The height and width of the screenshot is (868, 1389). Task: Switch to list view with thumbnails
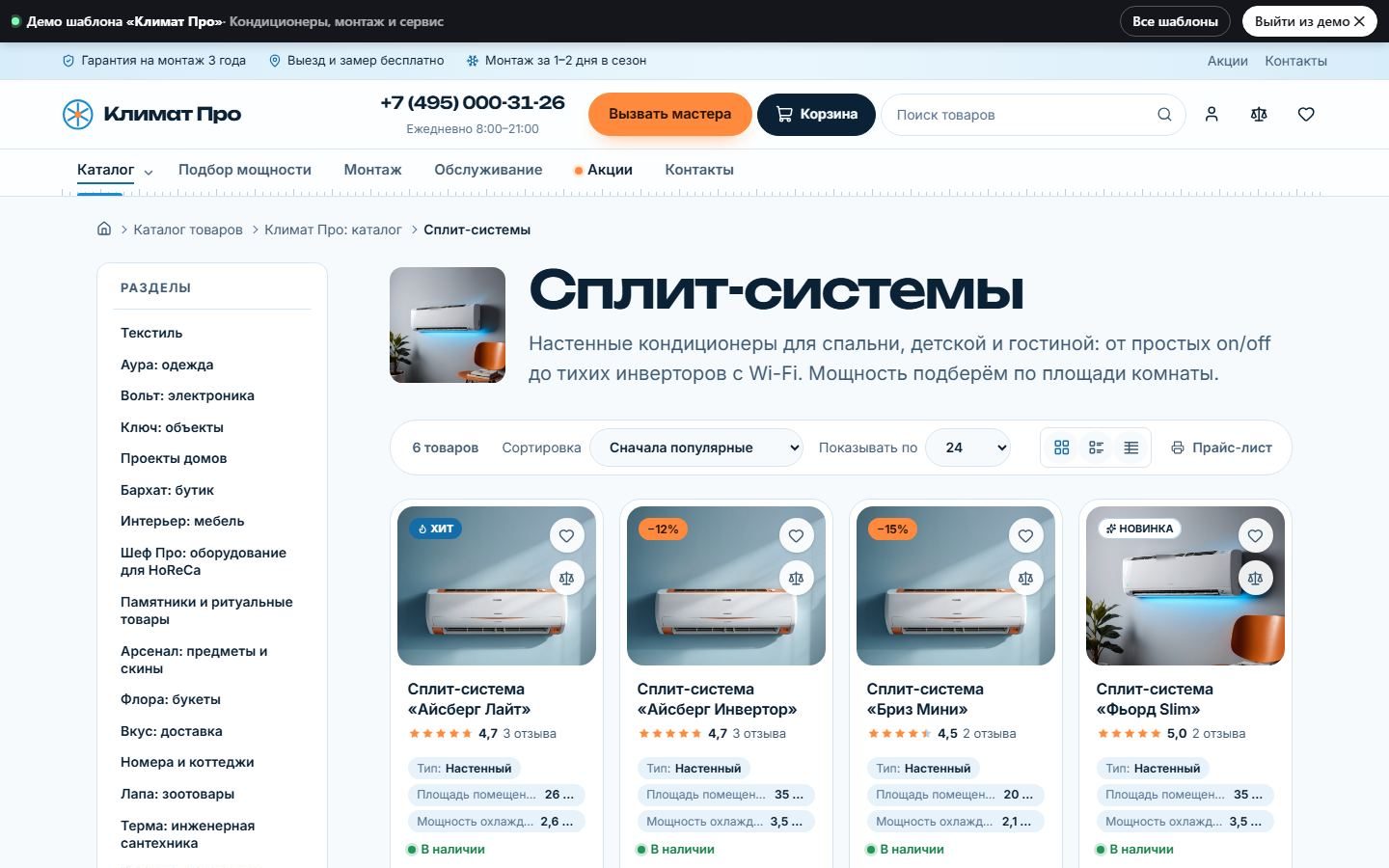(x=1097, y=448)
